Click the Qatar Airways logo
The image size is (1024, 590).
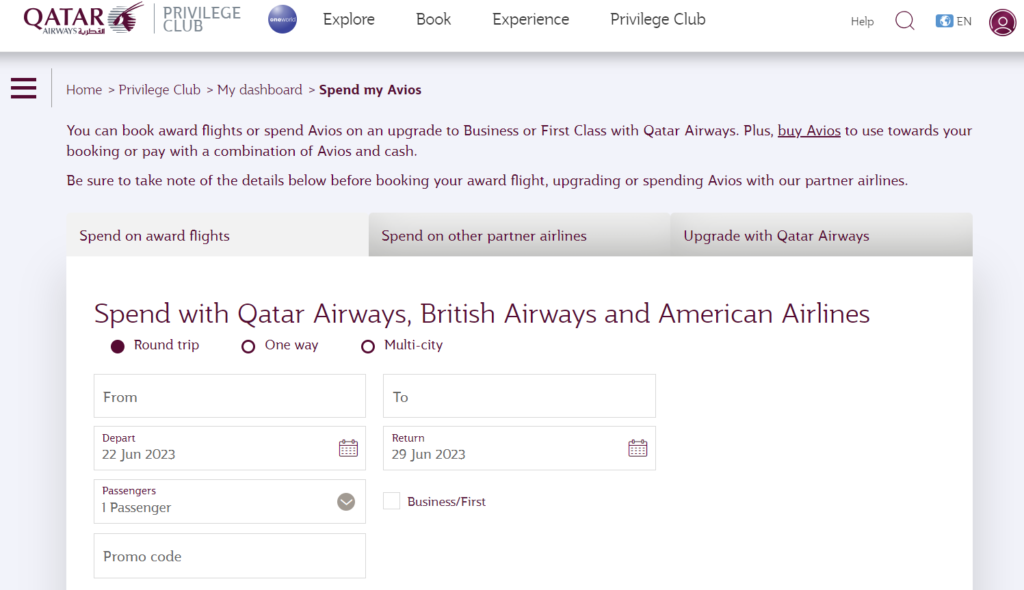click(x=83, y=18)
